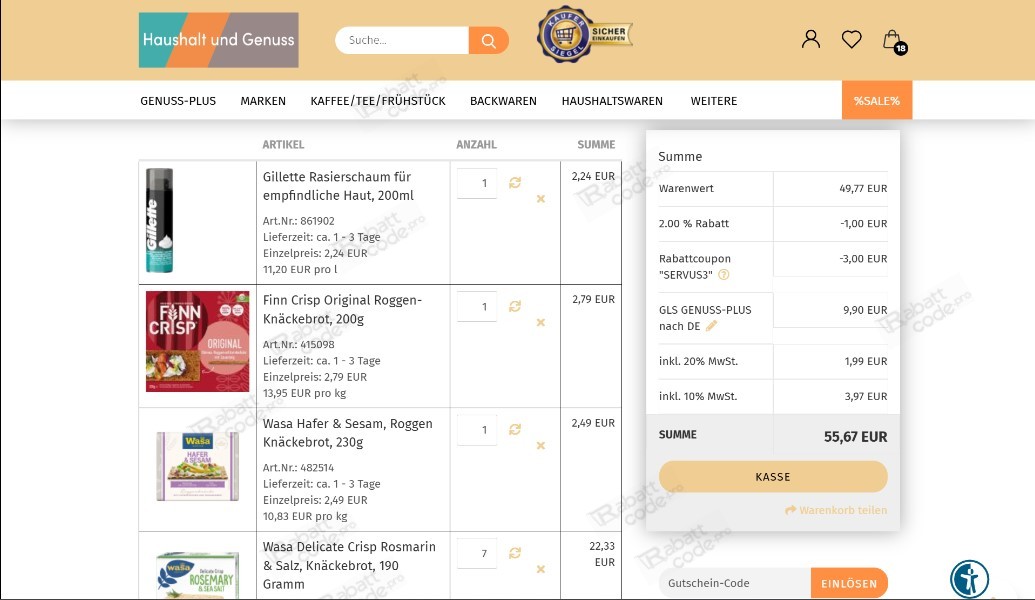Viewport: 1035px width, 600px height.
Task: Click the Gillette shaving foam thumbnail
Action: click(159, 220)
